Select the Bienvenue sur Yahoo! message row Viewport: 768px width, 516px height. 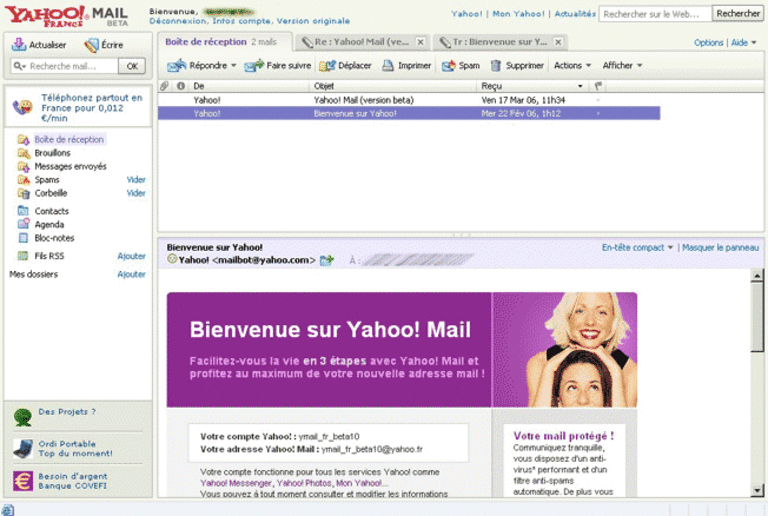tap(409, 114)
